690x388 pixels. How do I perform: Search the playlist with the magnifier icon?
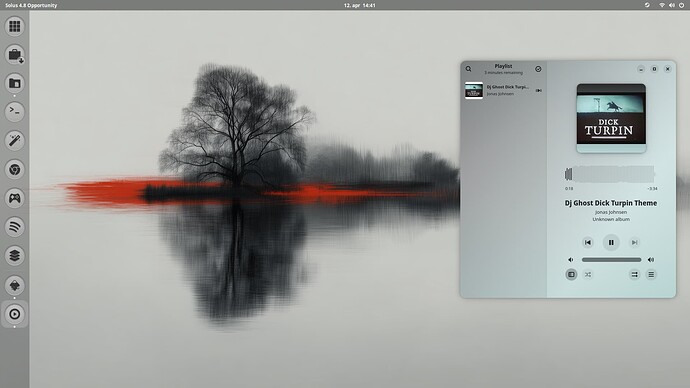click(x=468, y=69)
